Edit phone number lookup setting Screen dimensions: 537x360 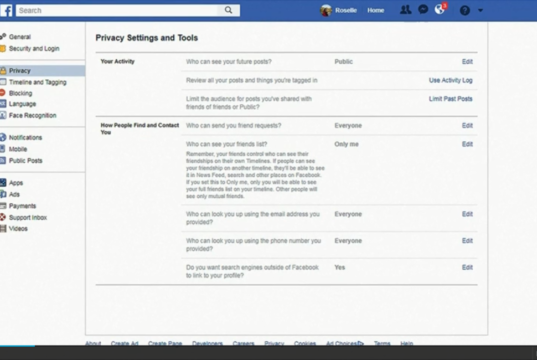pos(467,241)
